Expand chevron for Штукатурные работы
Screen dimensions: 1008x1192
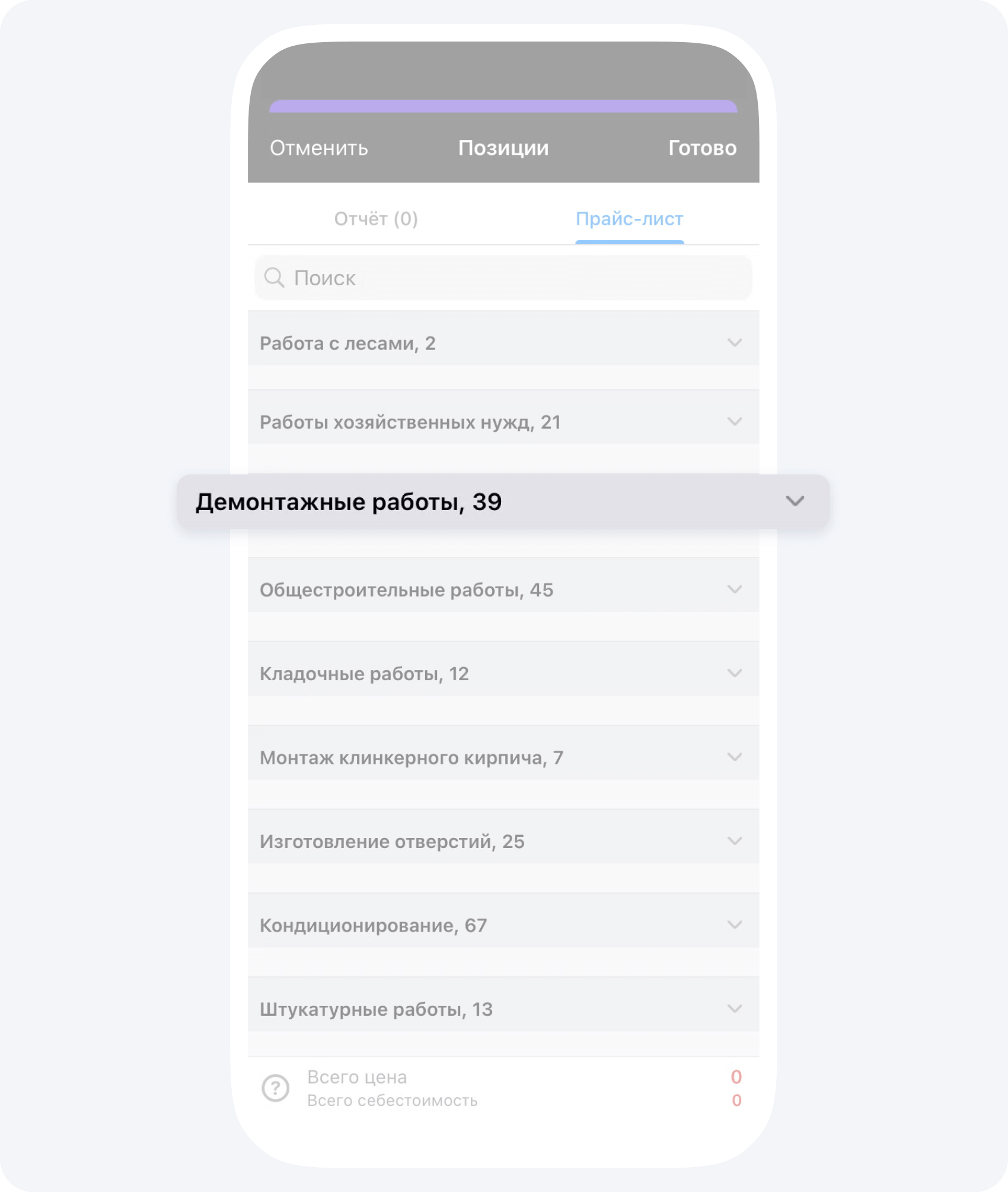point(735,1009)
